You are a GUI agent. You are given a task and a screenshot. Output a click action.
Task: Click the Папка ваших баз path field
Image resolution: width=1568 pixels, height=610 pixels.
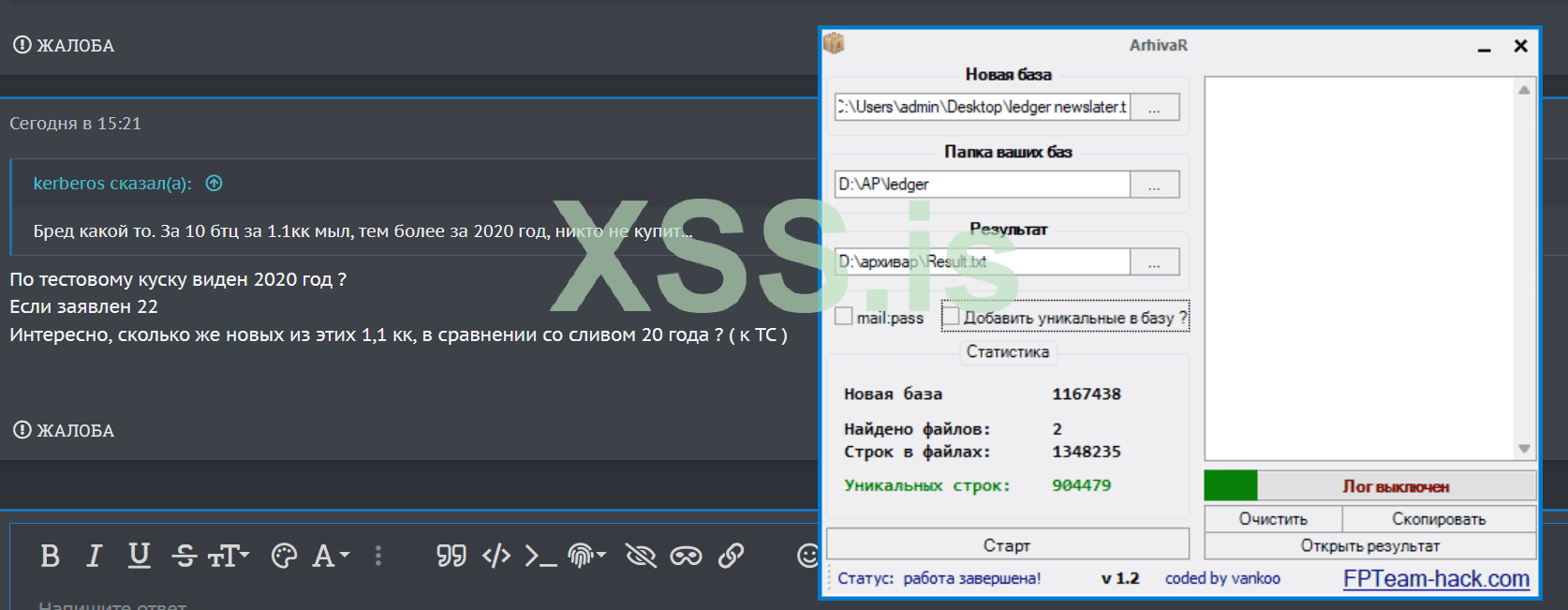coord(983,185)
